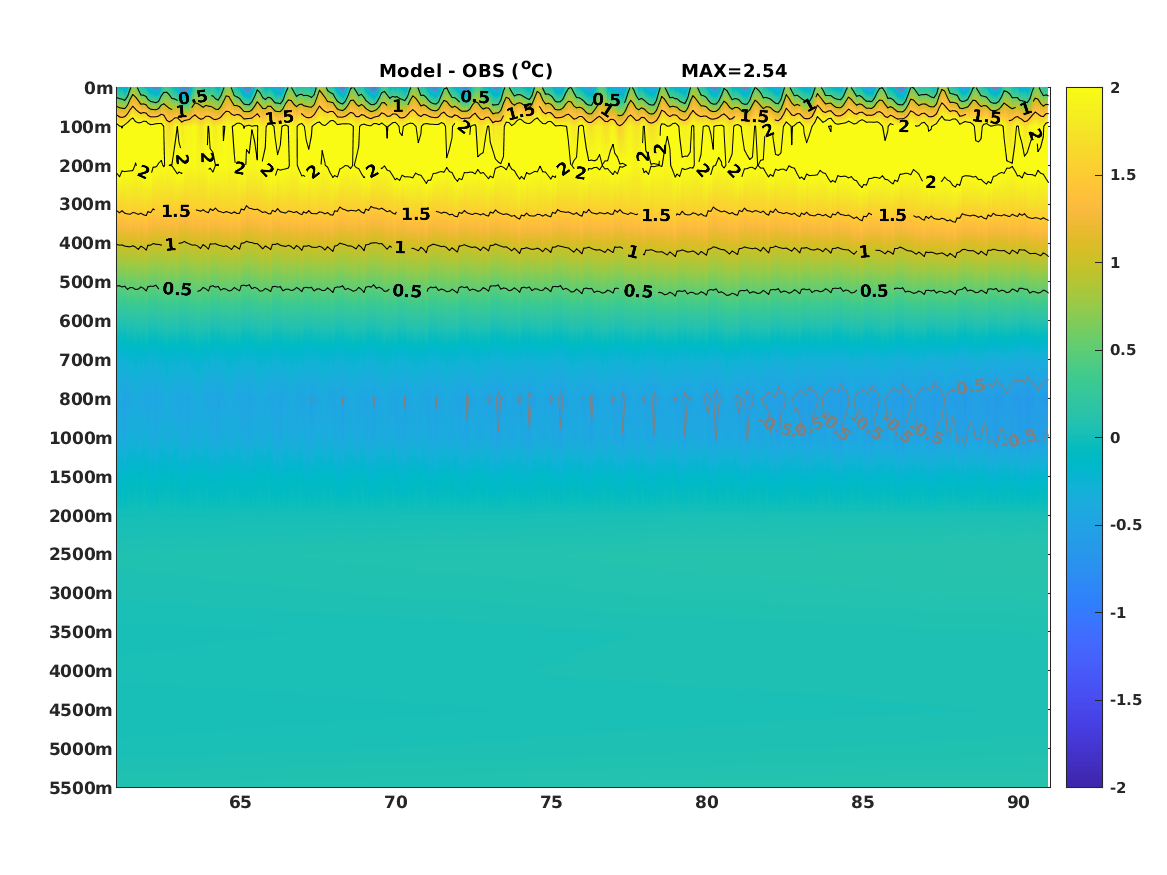Click the plot title 'Model - OBS (°C)'
The height and width of the screenshot is (875, 1167).
pos(466,71)
